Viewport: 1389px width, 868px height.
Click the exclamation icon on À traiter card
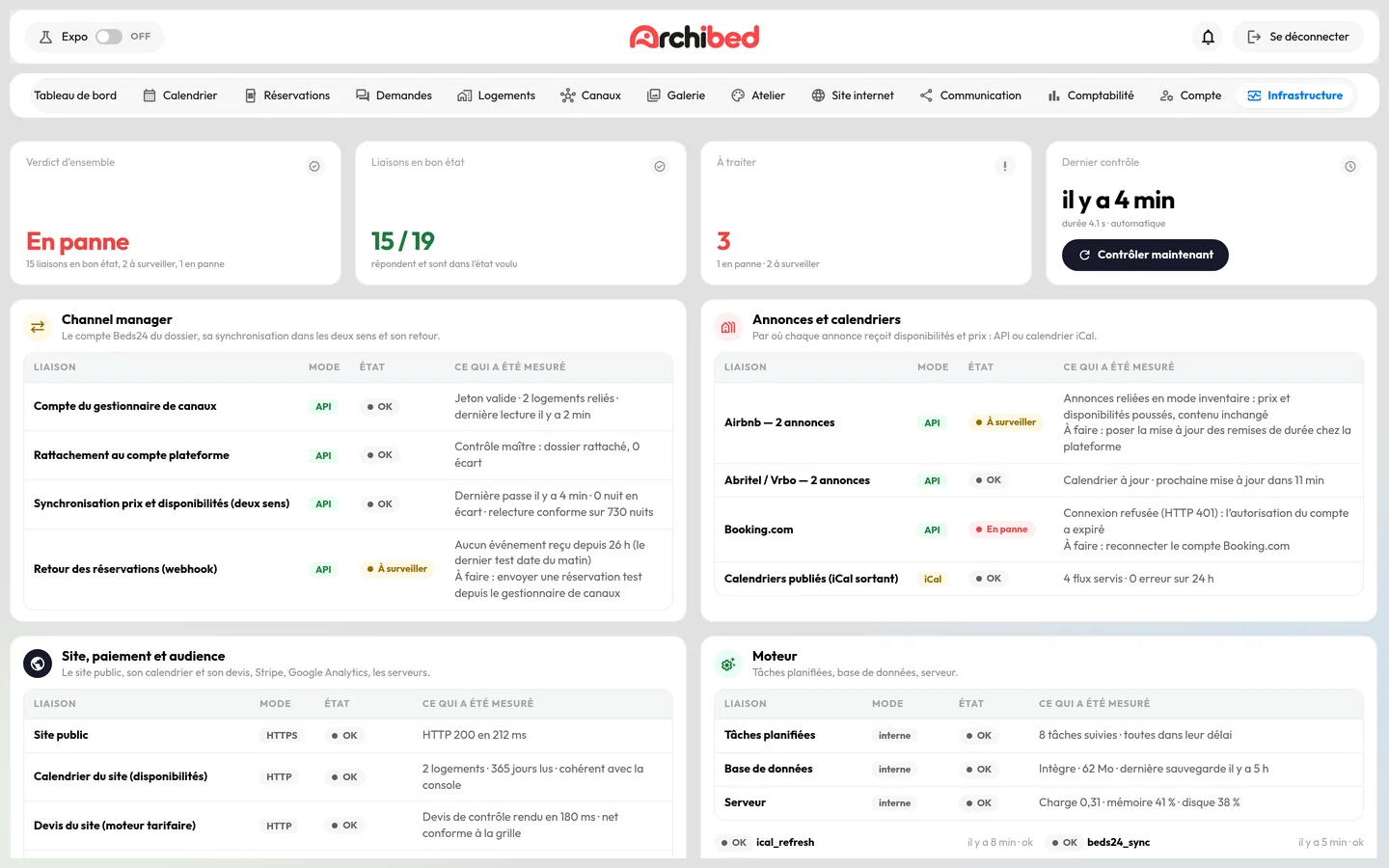click(1005, 166)
